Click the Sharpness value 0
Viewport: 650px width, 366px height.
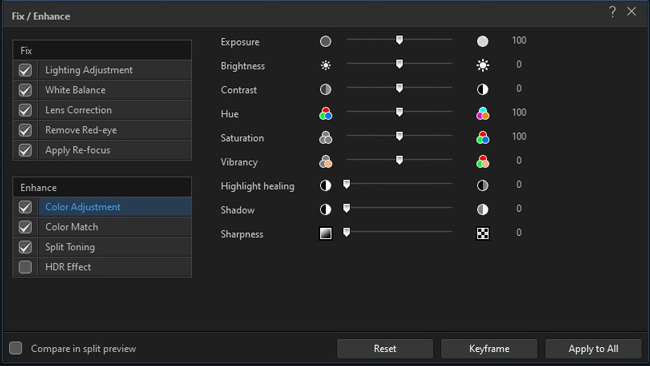519,233
